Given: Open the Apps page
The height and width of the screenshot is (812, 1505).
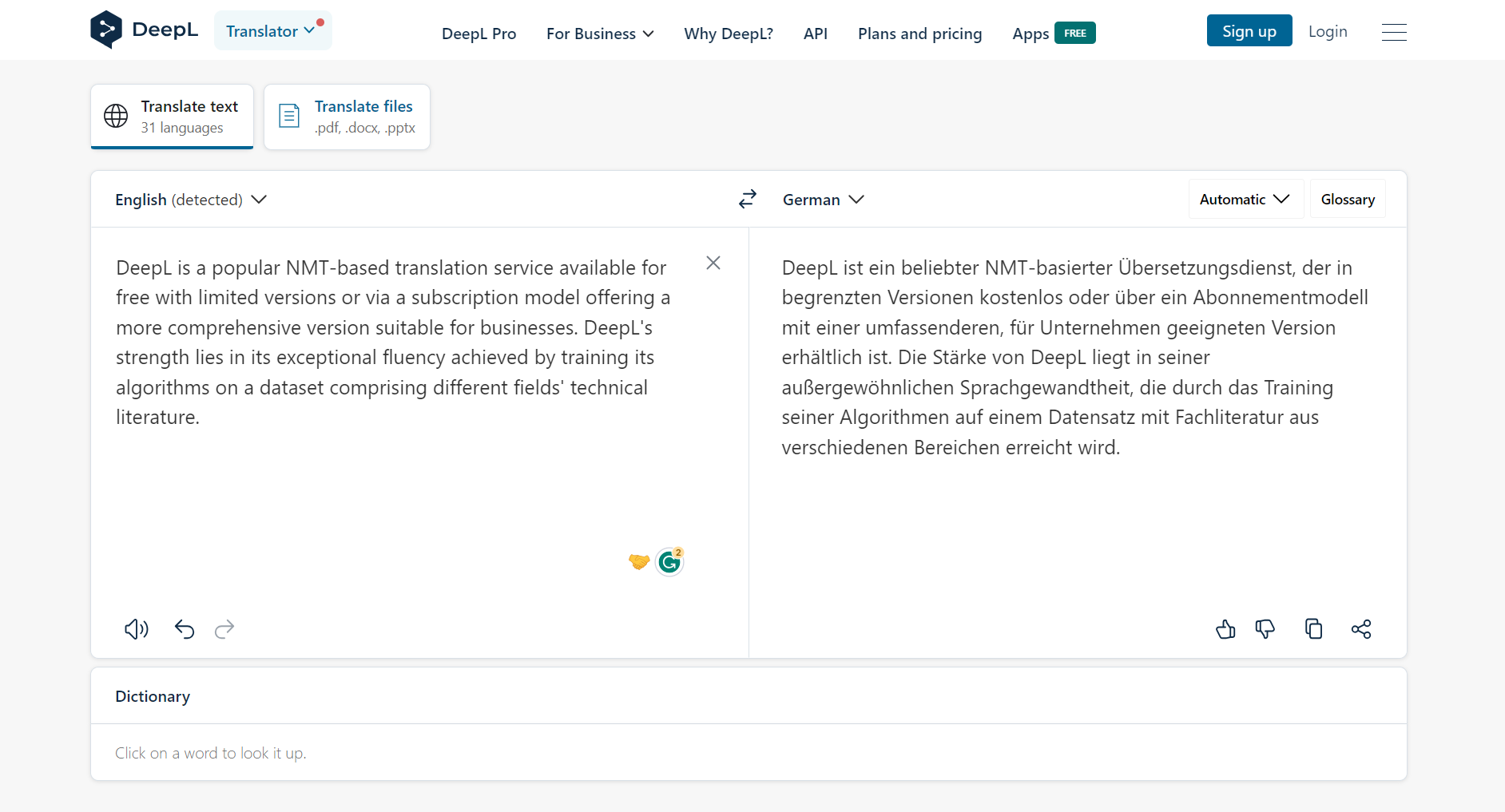Looking at the screenshot, I should click(1030, 34).
